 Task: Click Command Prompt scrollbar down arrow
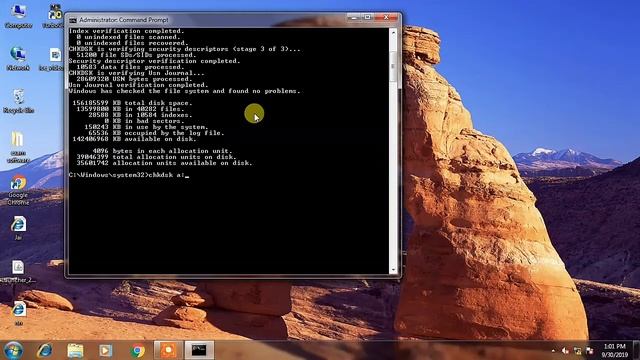[393, 270]
